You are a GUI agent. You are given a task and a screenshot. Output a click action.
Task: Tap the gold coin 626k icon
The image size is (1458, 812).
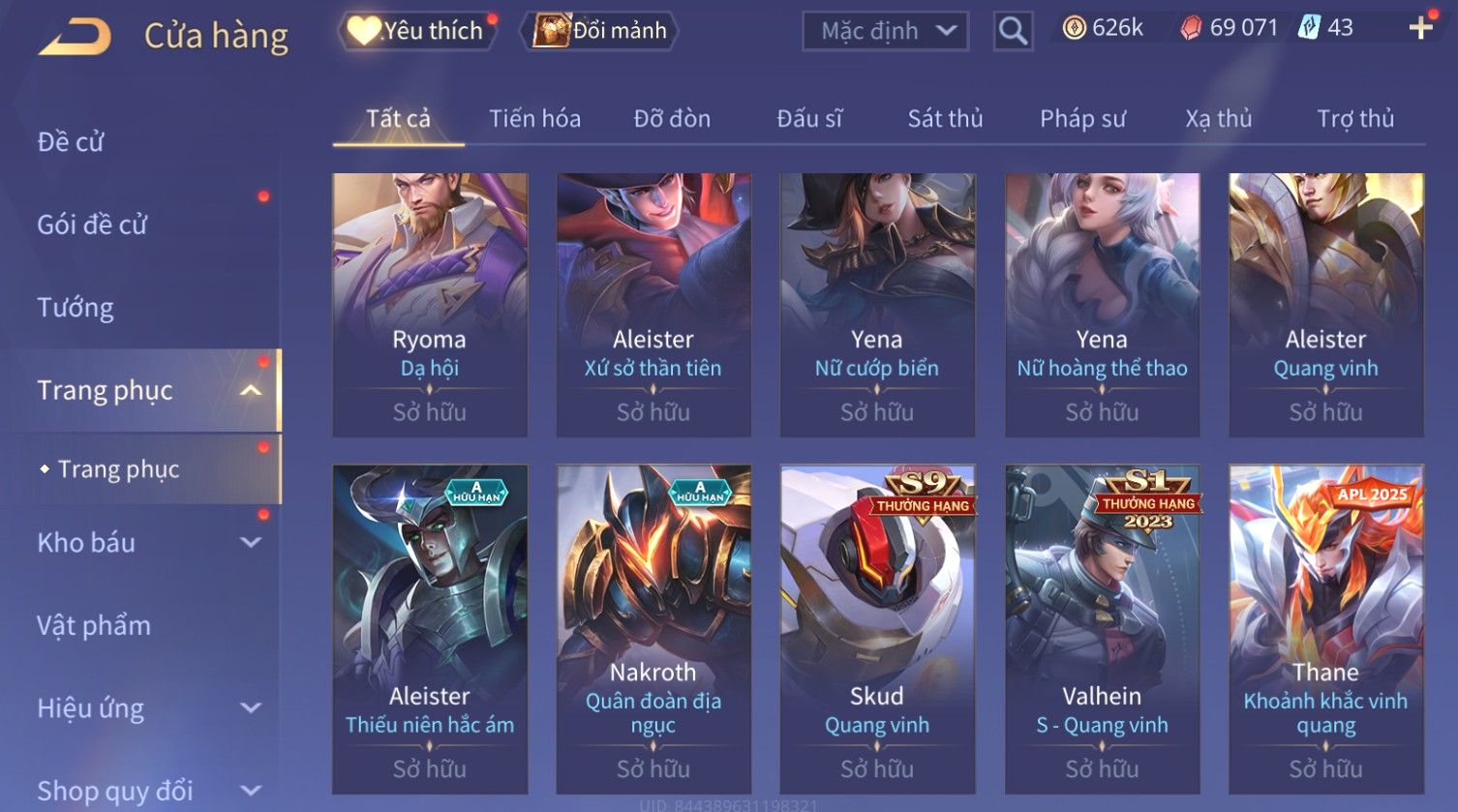coord(1074,28)
